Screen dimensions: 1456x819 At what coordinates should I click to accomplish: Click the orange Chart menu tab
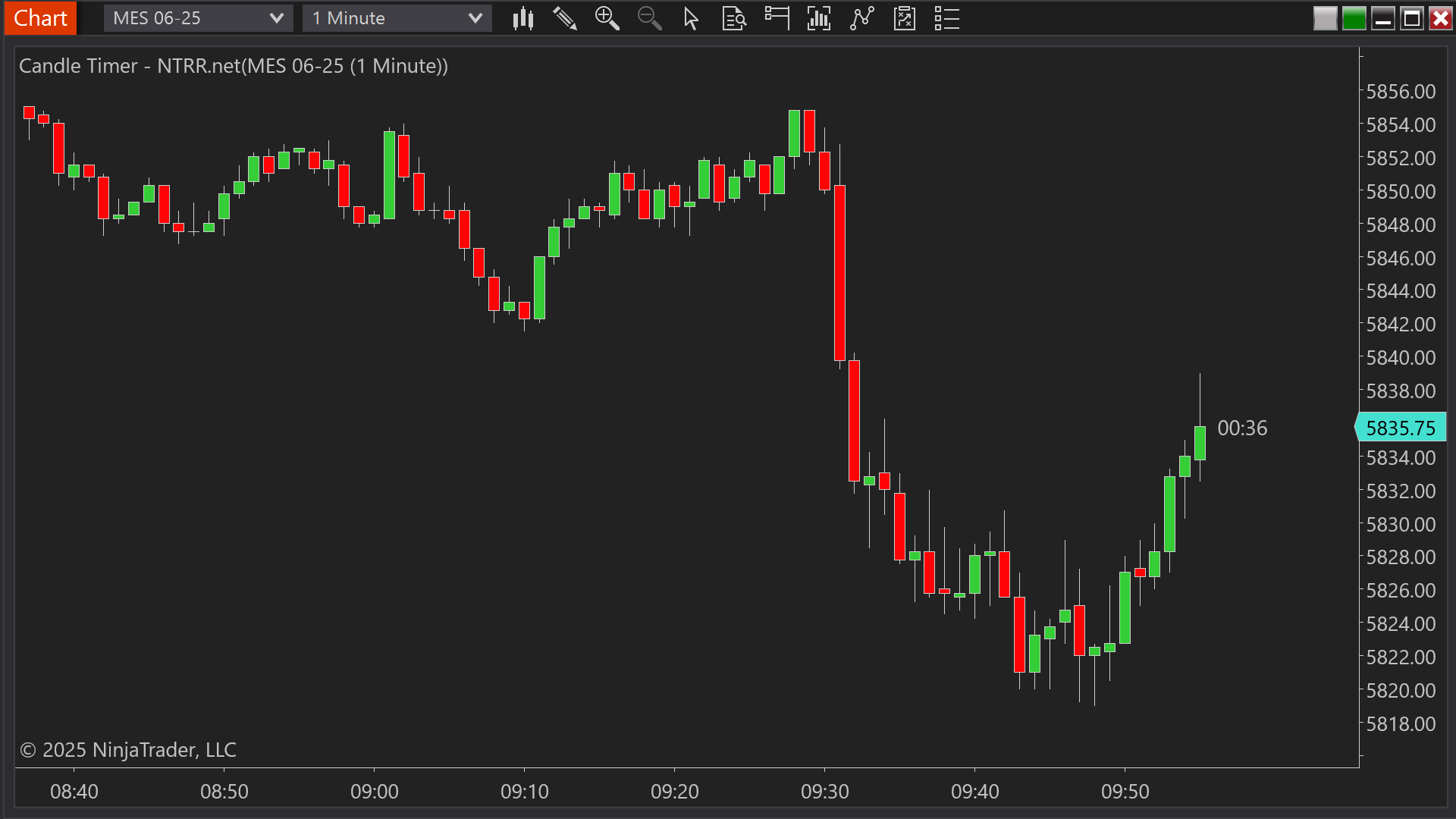tap(39, 17)
